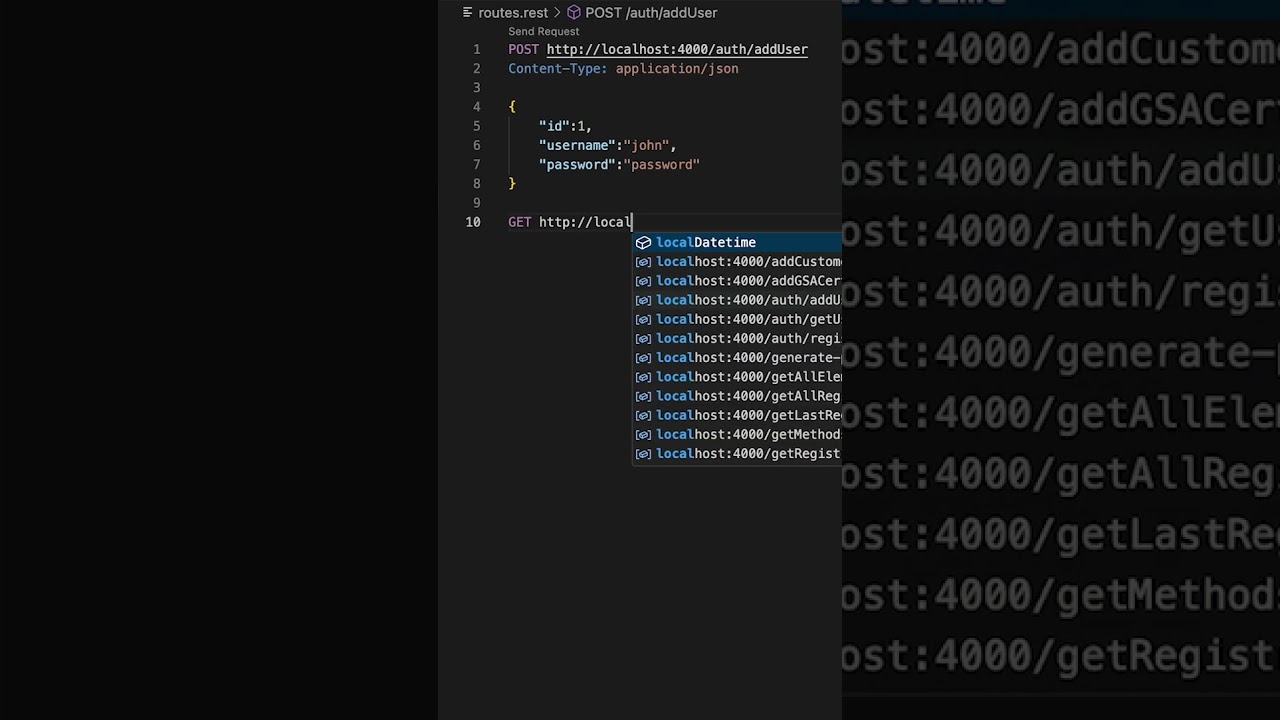Pick the localhost:4000/getMethod suggestion
1280x720 pixels.
tap(737, 434)
